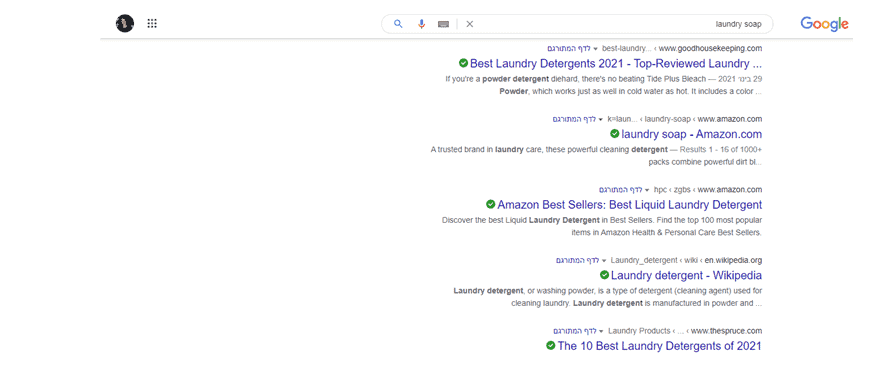Click snippet mentioning Tide Plus Bleach
Screen dimensions: 879x370
(x=604, y=85)
